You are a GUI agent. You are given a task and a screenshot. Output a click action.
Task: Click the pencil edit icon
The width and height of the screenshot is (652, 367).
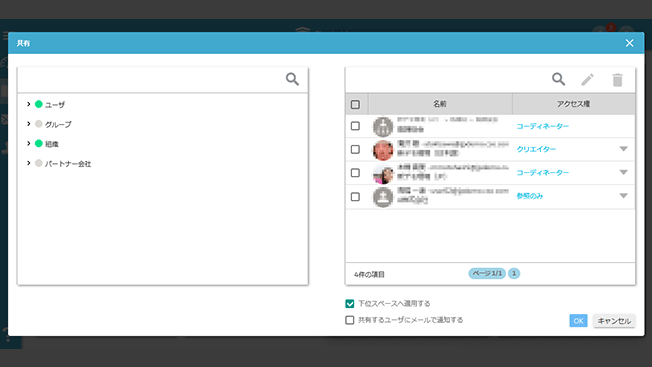(x=588, y=79)
